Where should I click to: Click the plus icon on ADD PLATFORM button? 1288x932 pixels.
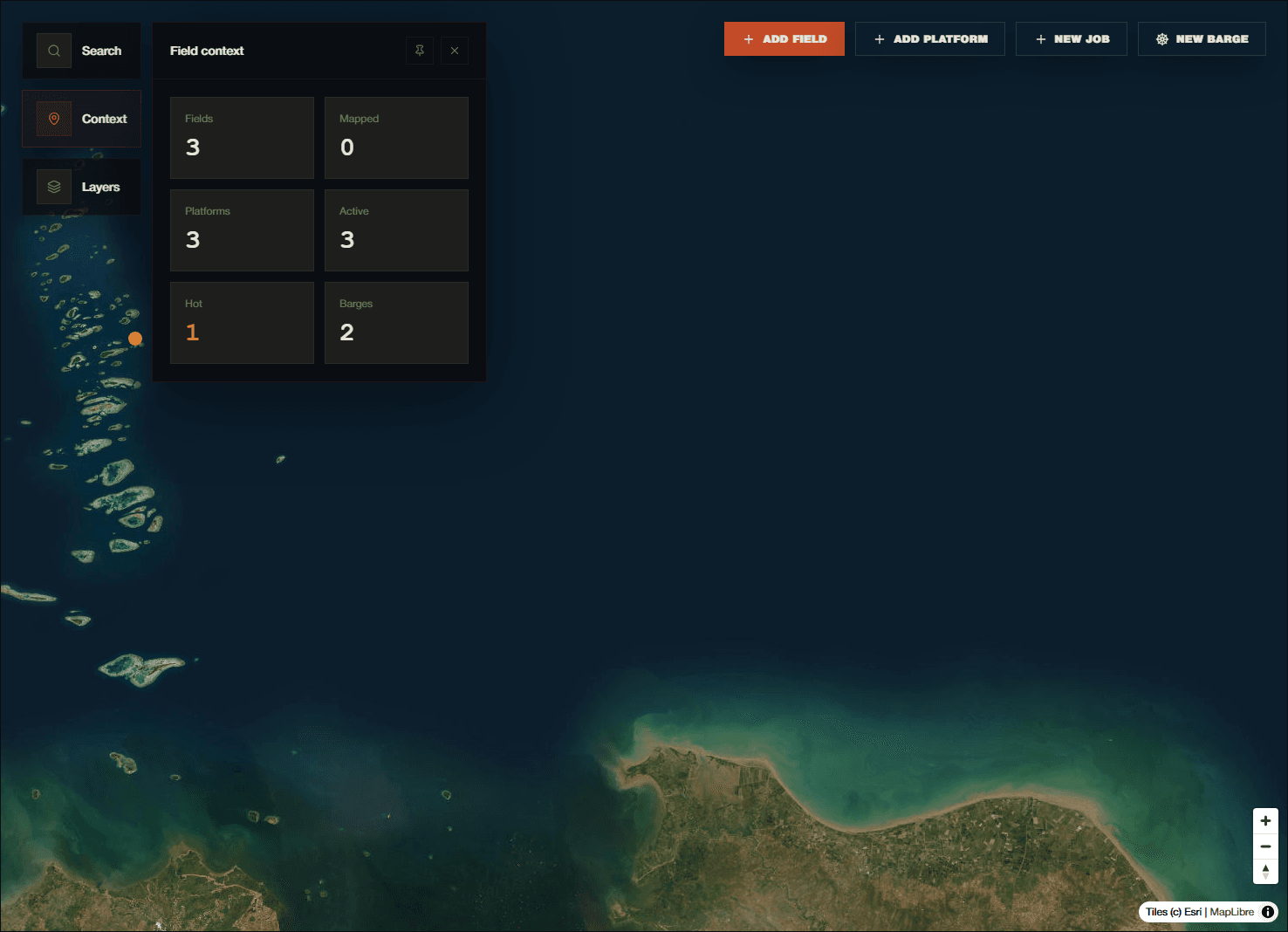(879, 38)
